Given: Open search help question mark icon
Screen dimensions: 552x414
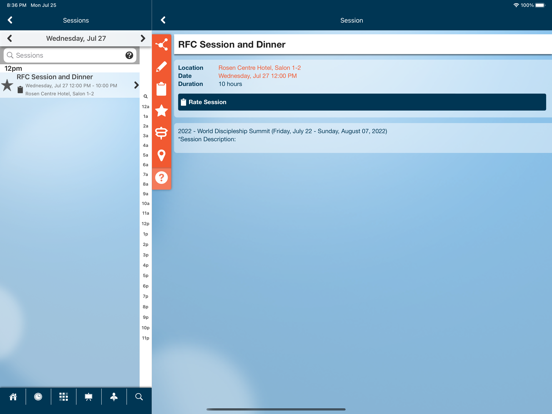Looking at the screenshot, I should pyautogui.click(x=129, y=55).
